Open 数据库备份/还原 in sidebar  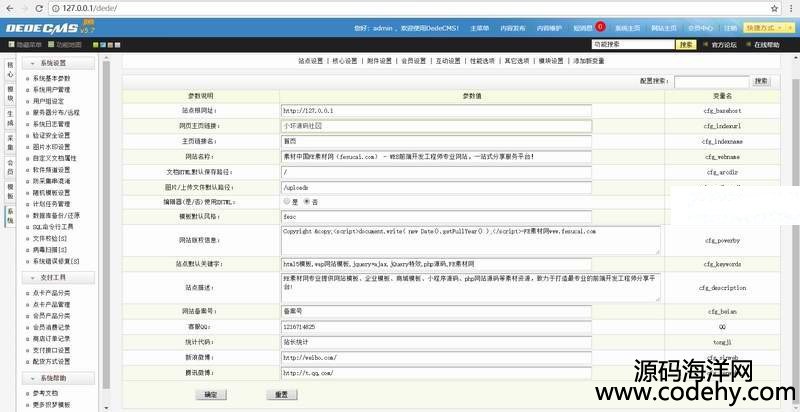(x=56, y=215)
